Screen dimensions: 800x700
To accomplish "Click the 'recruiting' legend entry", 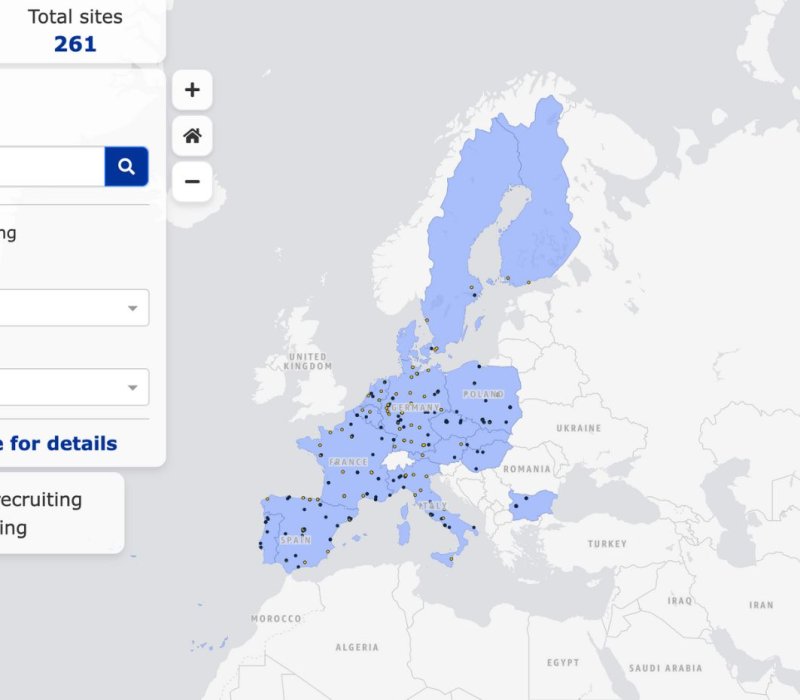I will click(41, 499).
